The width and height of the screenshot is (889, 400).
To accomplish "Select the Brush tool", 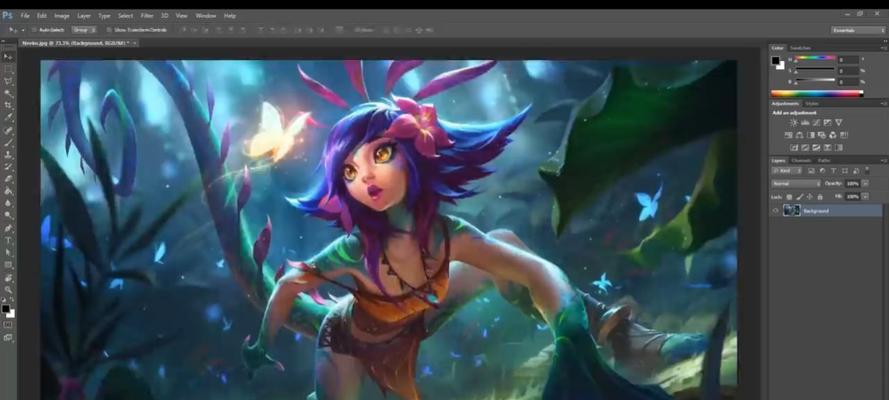I will point(9,142).
